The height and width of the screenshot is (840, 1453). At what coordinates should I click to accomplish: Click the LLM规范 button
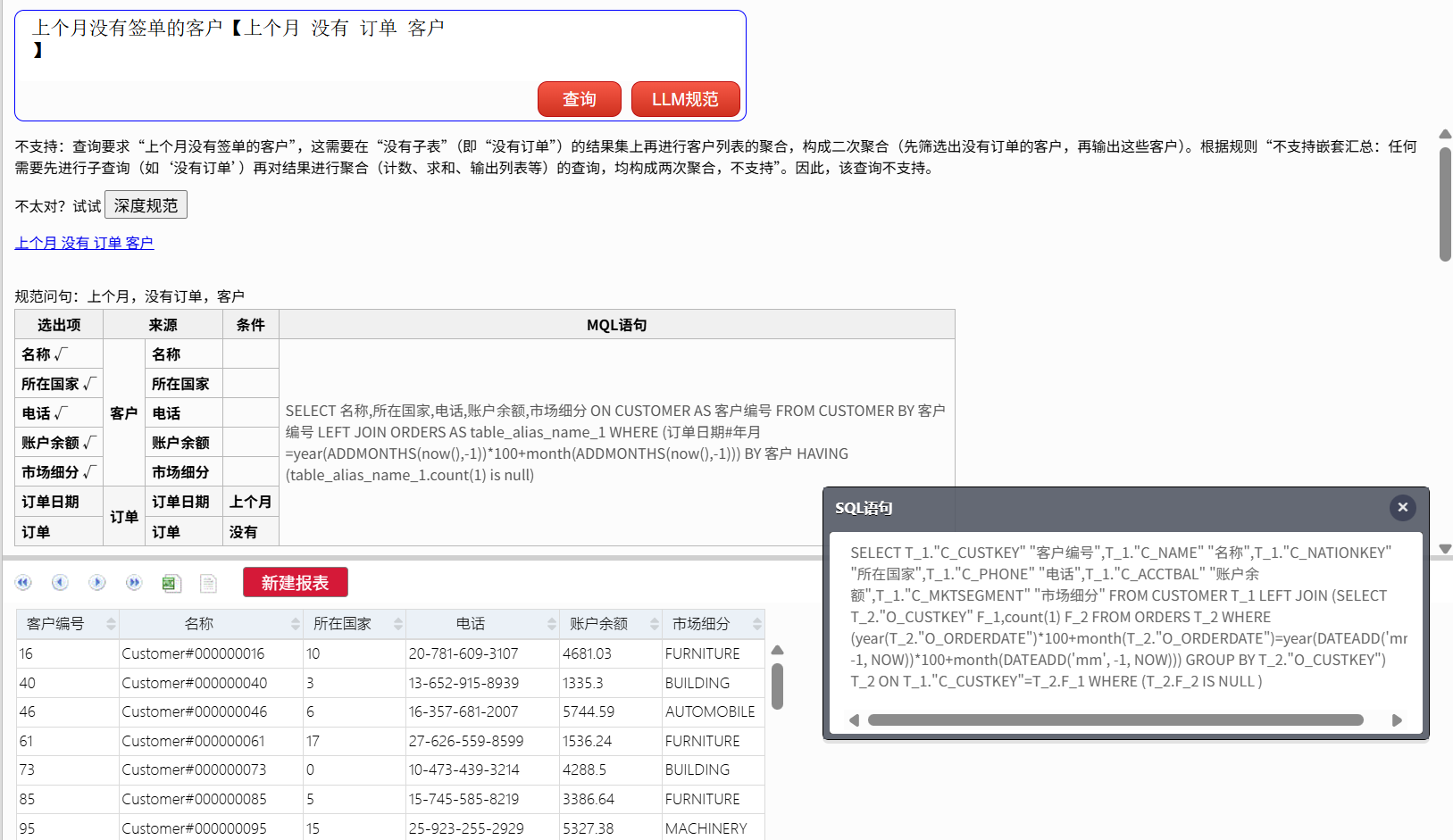coord(685,99)
